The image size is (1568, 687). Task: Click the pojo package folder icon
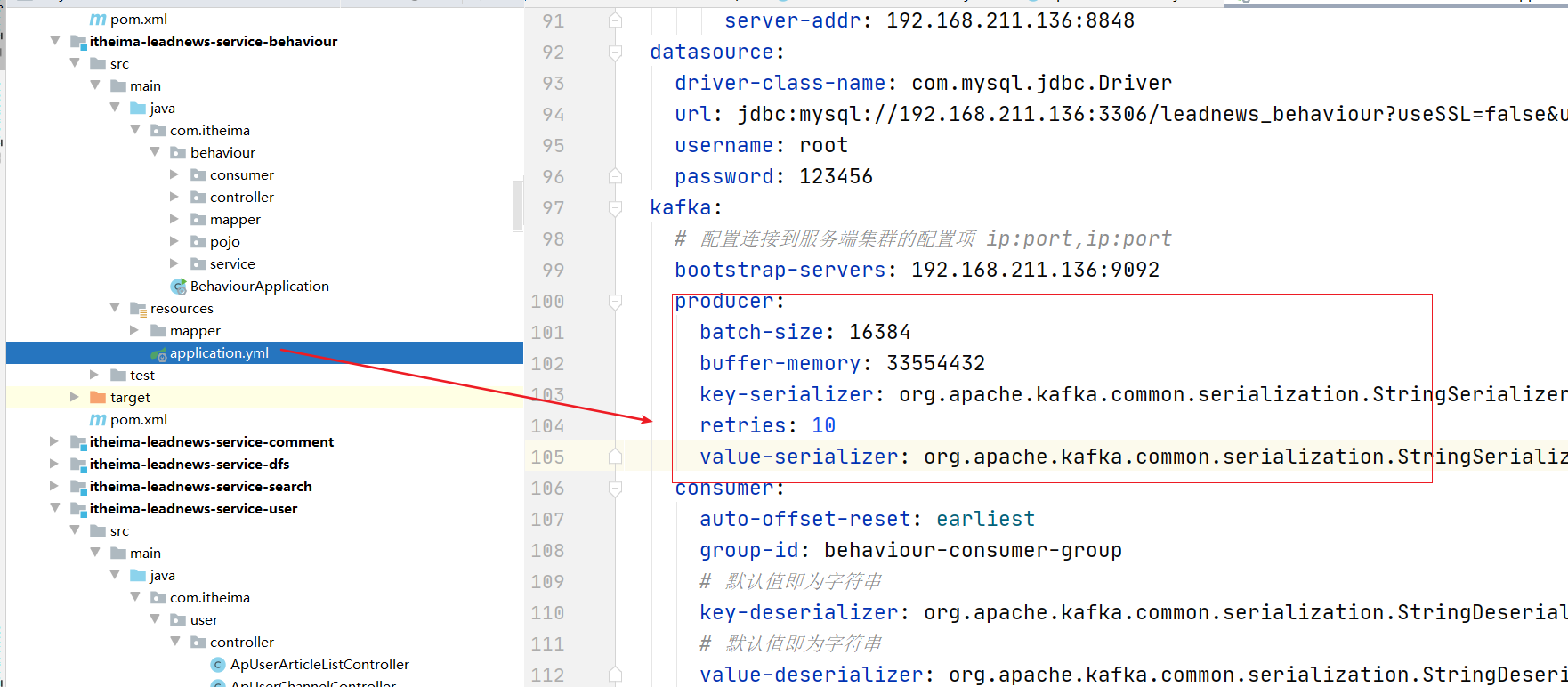(x=198, y=242)
